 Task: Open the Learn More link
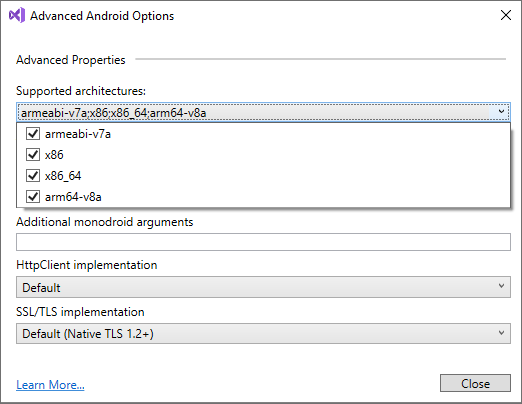coord(50,385)
